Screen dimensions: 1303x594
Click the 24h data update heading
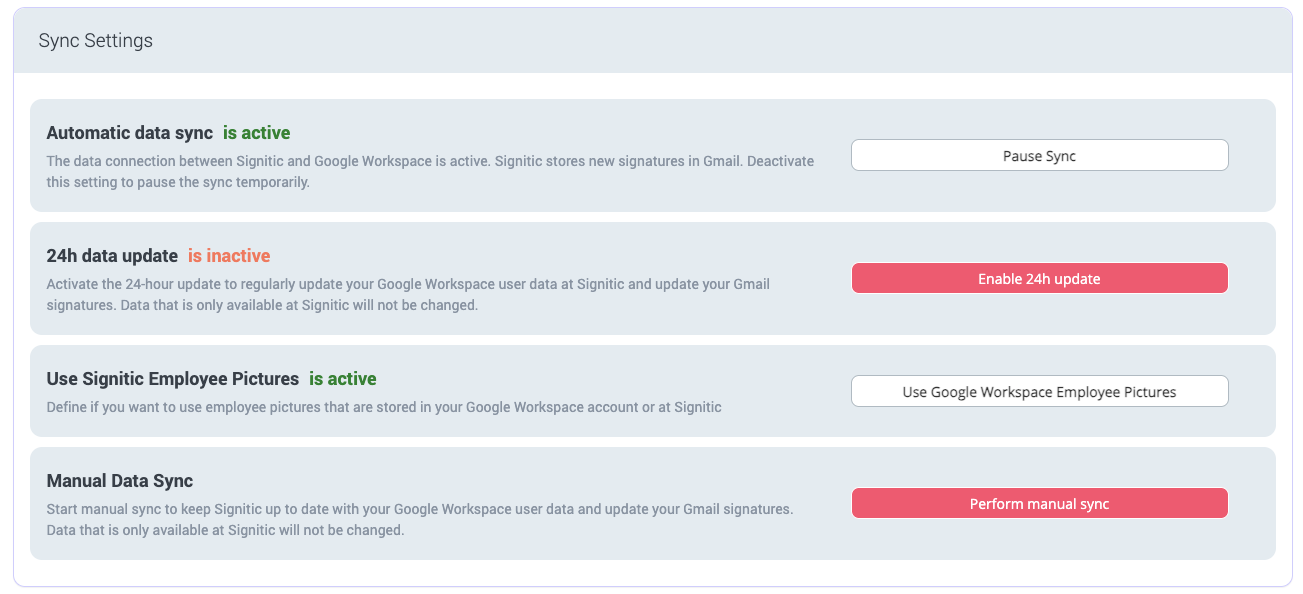112,256
